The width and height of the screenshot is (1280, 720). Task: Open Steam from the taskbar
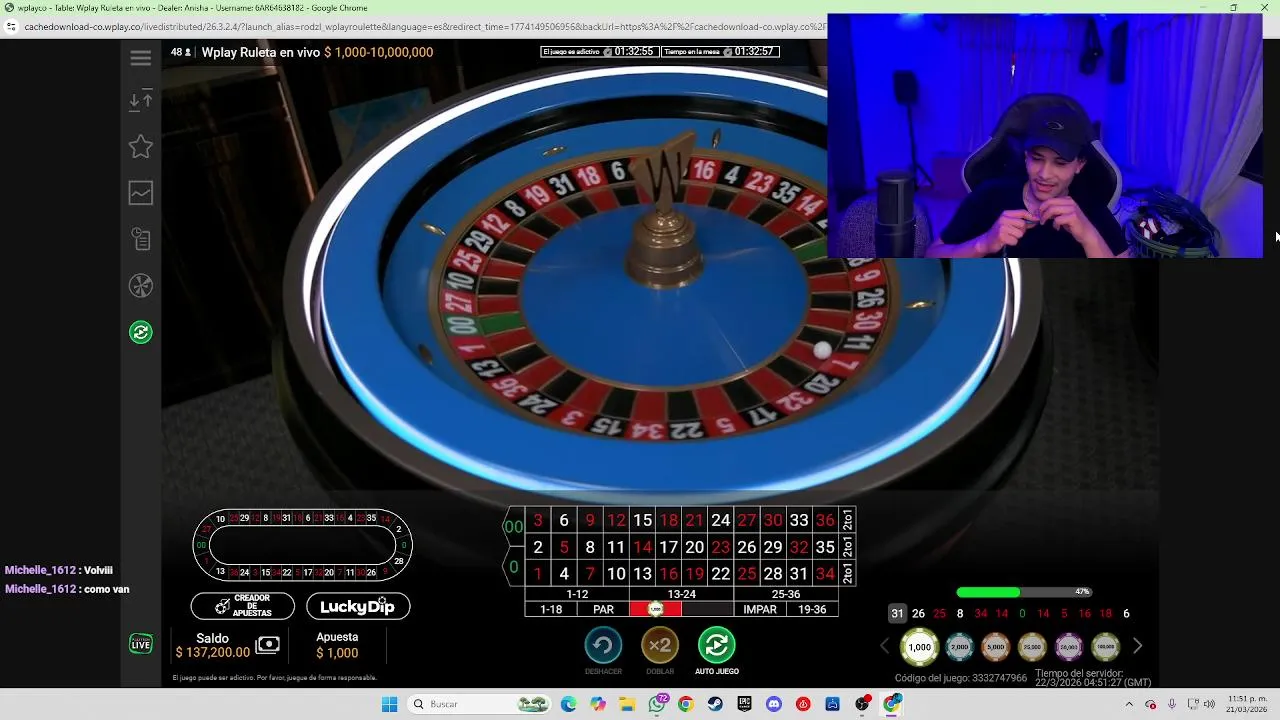pyautogui.click(x=715, y=704)
